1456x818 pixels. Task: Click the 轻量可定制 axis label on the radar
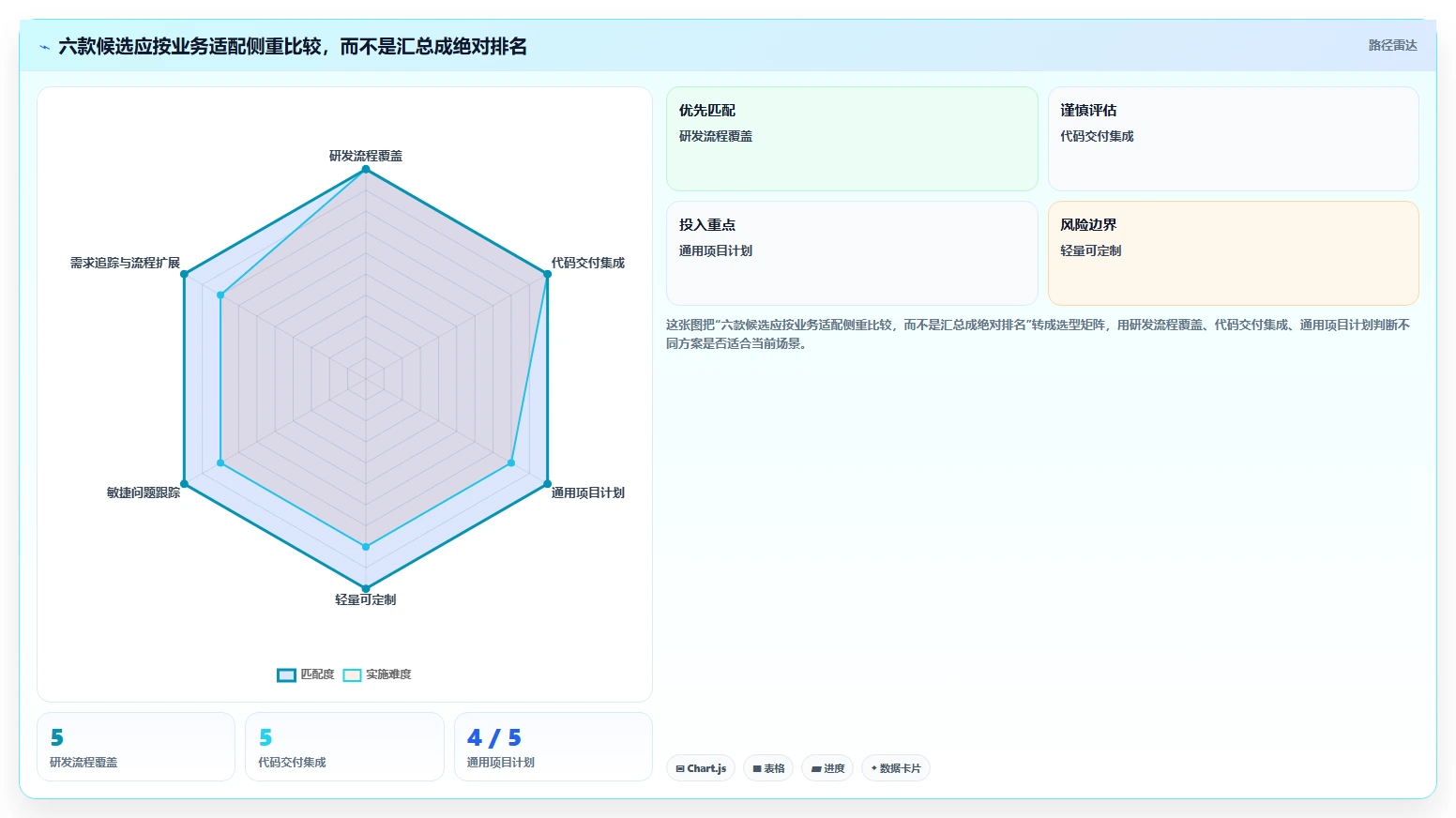[x=366, y=599]
